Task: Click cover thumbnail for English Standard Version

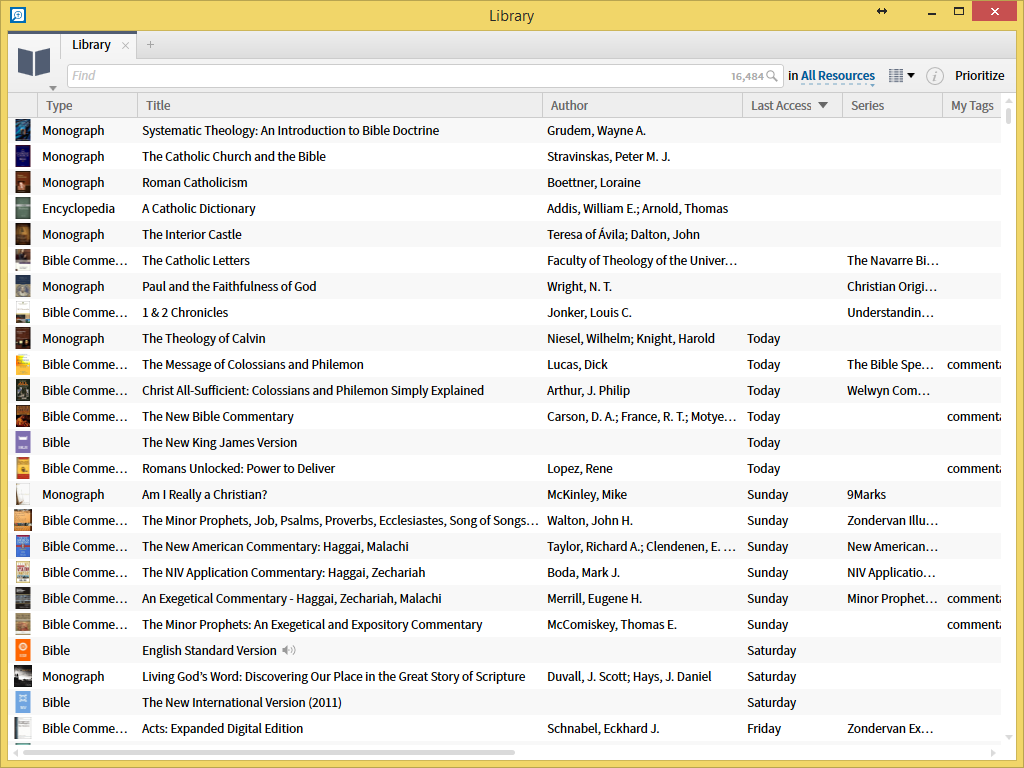Action: [x=23, y=650]
